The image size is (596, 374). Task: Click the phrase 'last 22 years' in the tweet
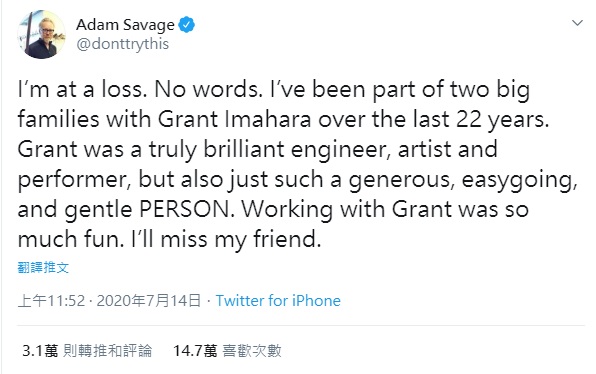tap(481, 119)
